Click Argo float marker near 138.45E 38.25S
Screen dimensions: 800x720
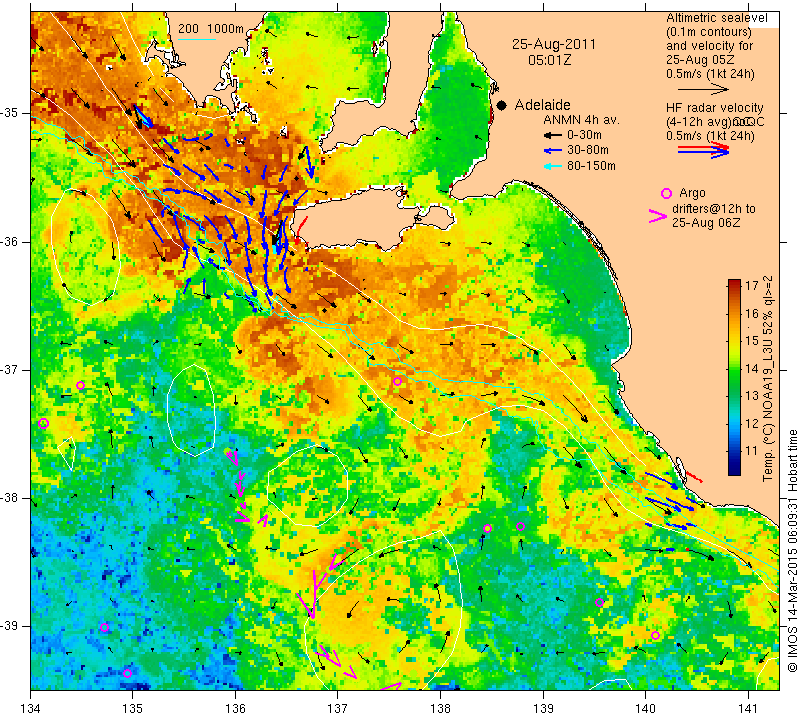pyautogui.click(x=487, y=528)
